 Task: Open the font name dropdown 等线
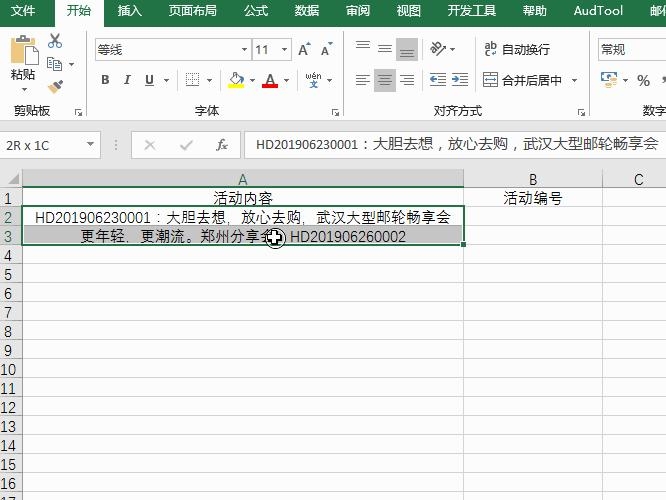(244, 50)
